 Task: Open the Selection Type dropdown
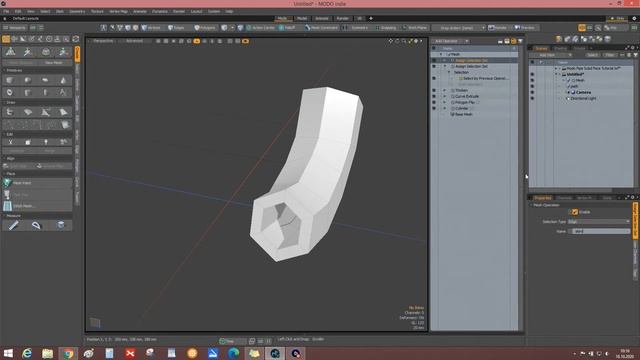click(599, 222)
